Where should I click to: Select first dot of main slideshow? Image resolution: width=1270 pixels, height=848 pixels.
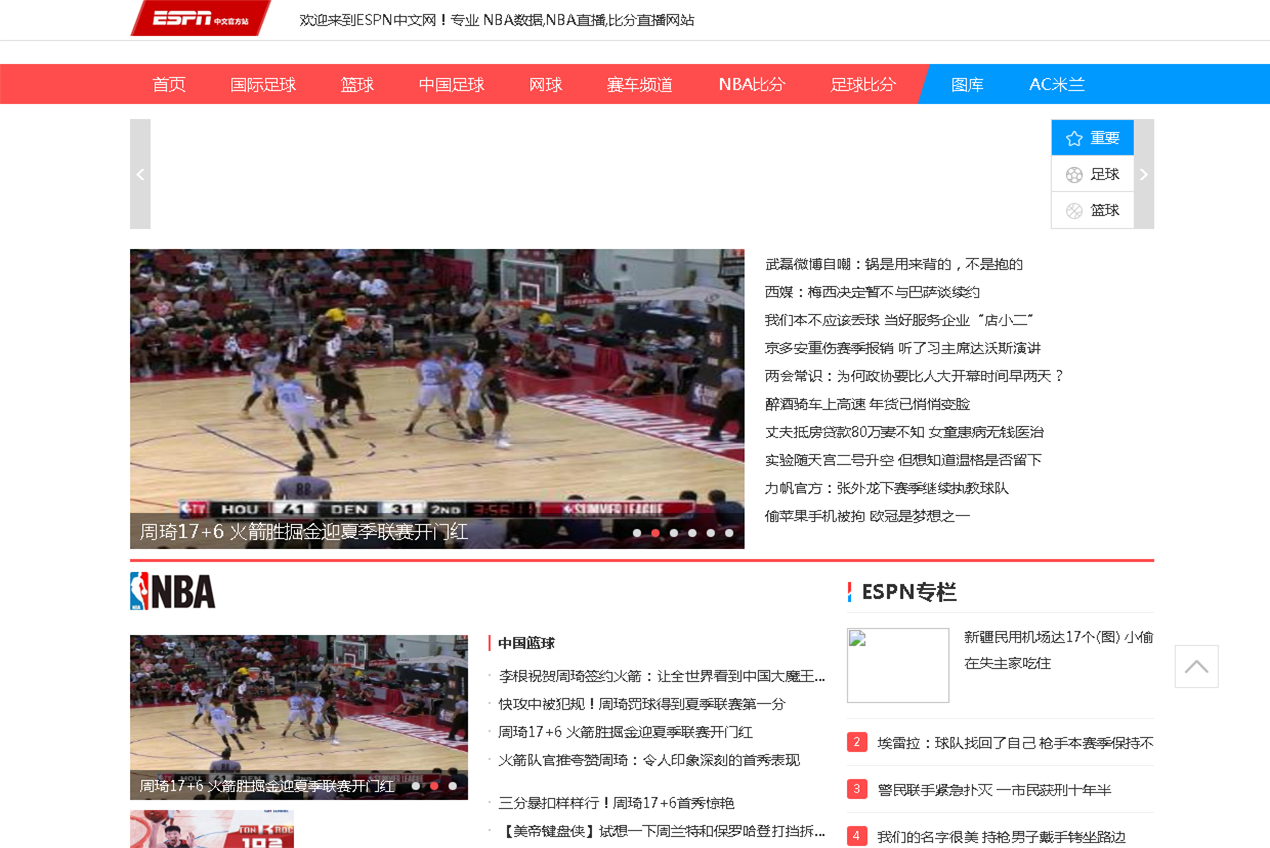637,533
